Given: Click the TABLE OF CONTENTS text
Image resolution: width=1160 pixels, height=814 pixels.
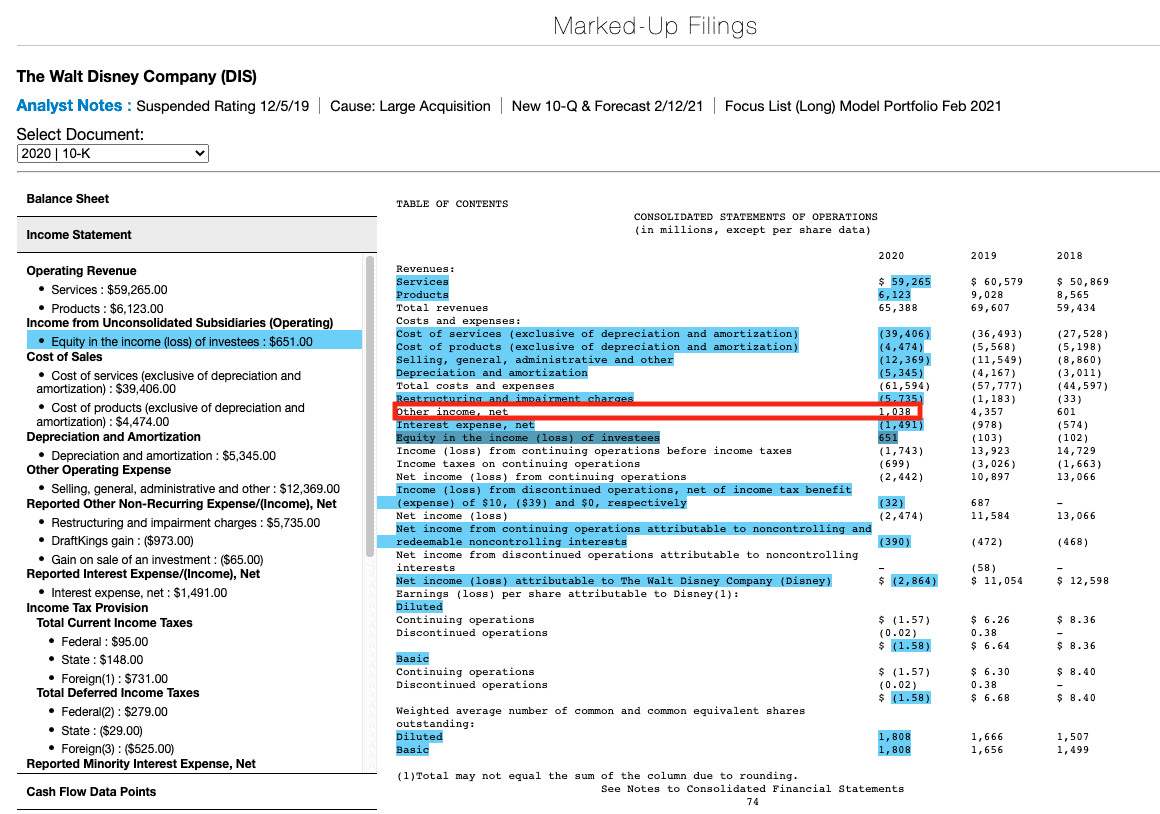Looking at the screenshot, I should (x=452, y=204).
